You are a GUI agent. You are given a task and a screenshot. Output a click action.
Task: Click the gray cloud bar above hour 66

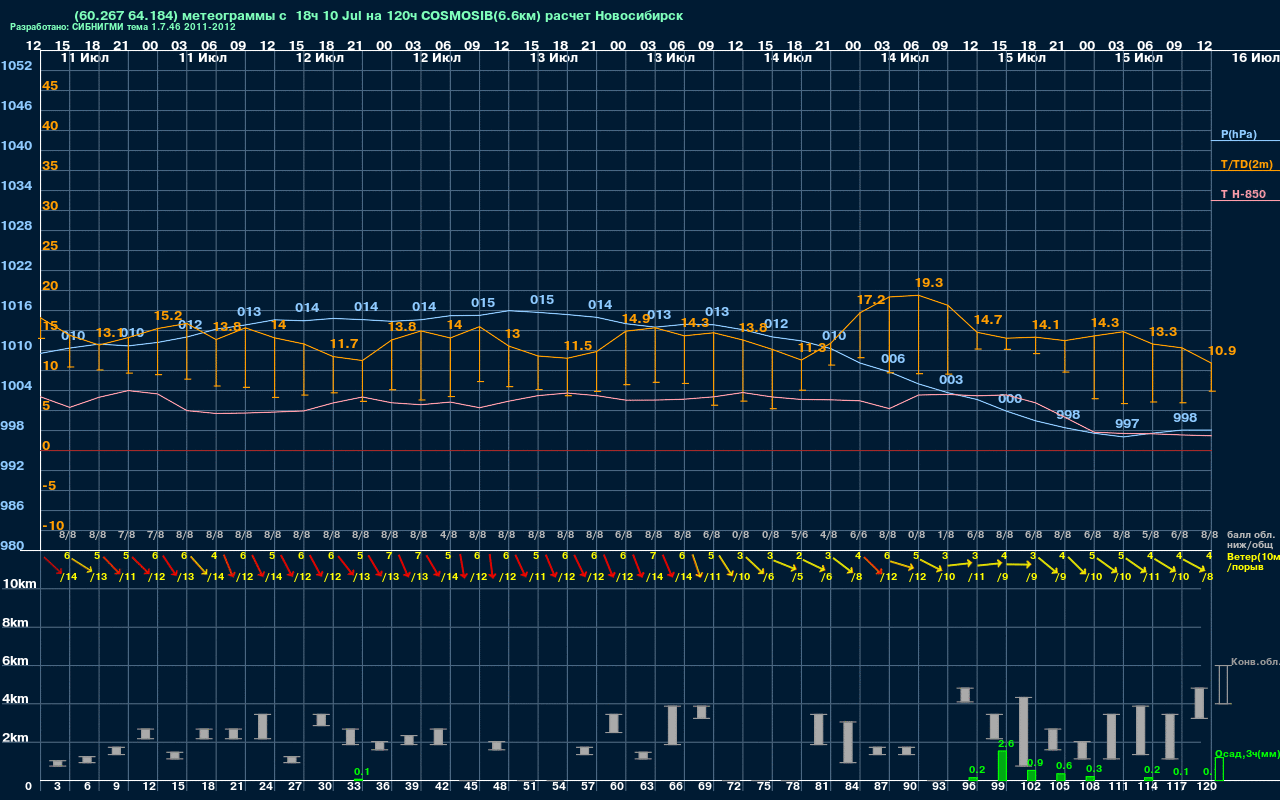(x=672, y=725)
